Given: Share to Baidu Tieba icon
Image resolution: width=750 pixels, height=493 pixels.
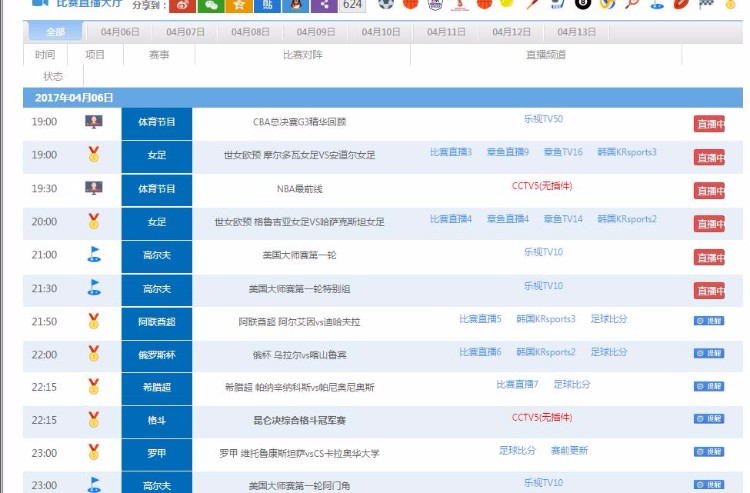Looking at the screenshot, I should pos(267,5).
